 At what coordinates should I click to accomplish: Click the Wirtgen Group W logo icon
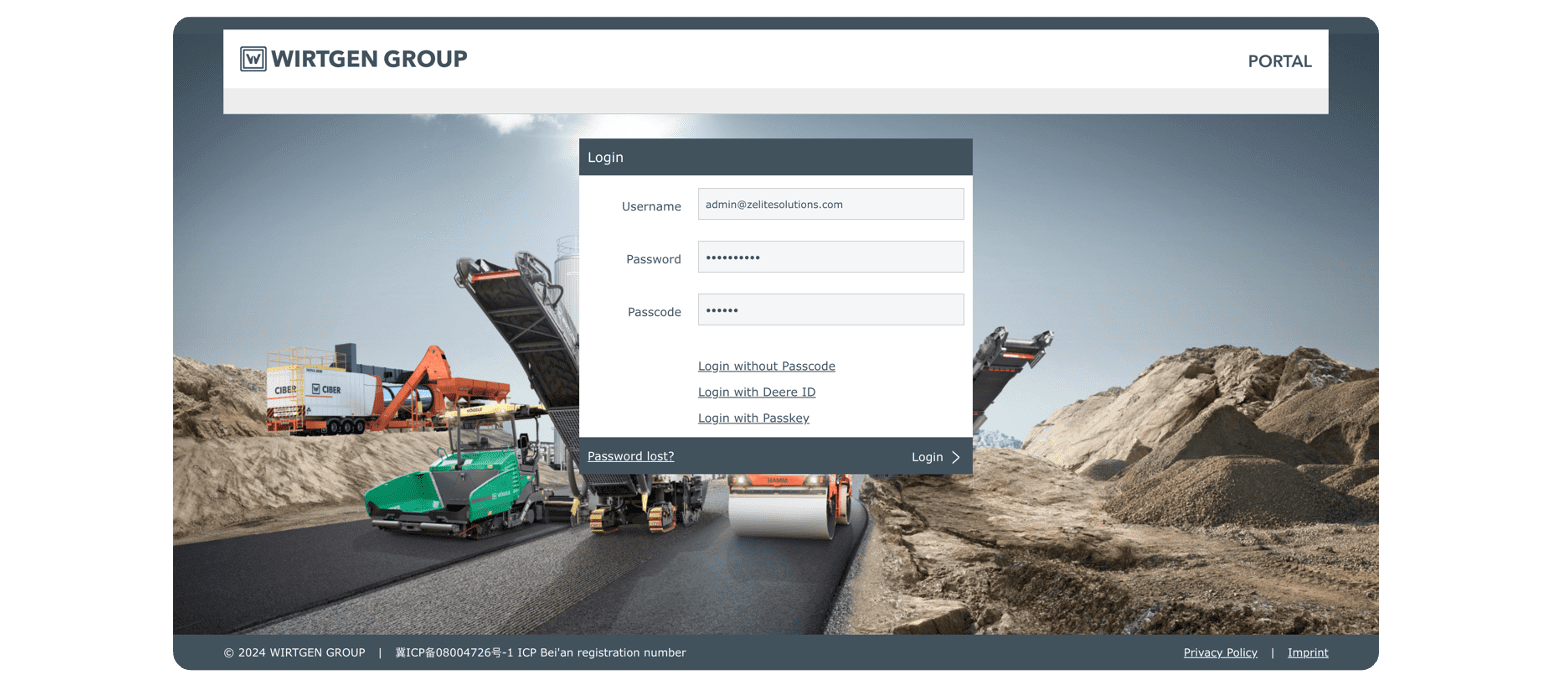(253, 59)
